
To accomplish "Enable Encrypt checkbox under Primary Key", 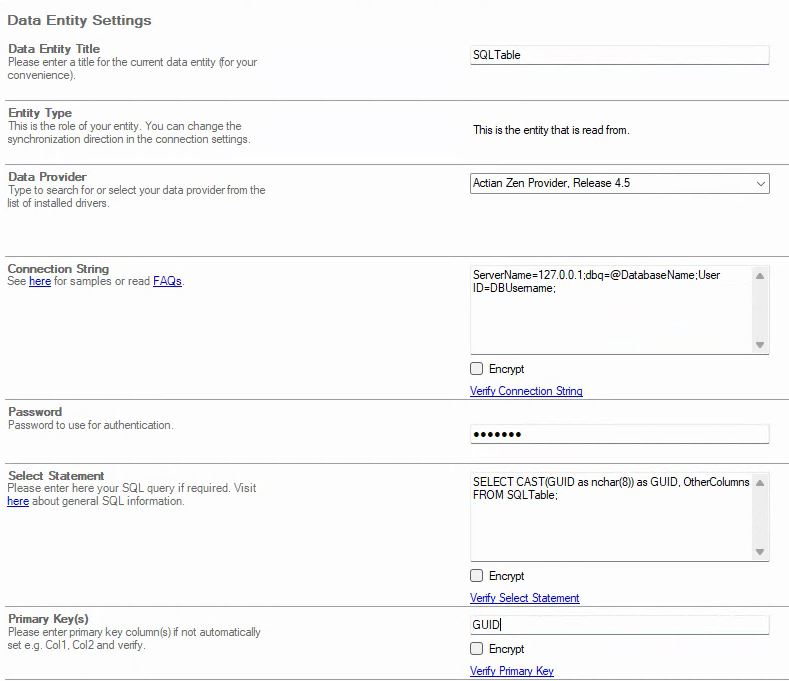I will [x=476, y=648].
